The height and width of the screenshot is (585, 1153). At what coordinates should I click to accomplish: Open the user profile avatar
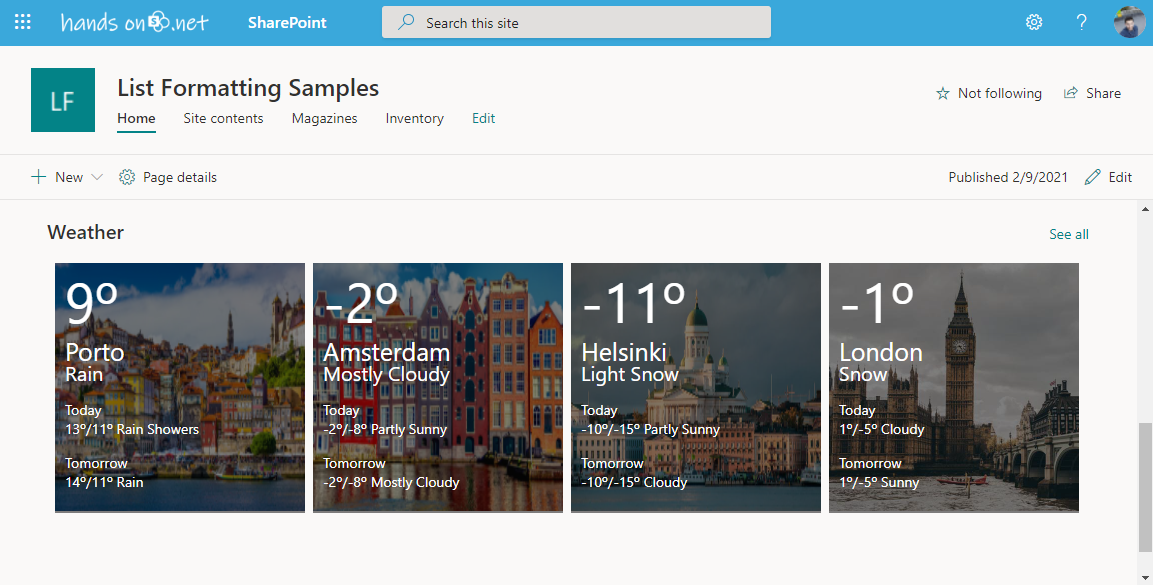click(x=1128, y=22)
